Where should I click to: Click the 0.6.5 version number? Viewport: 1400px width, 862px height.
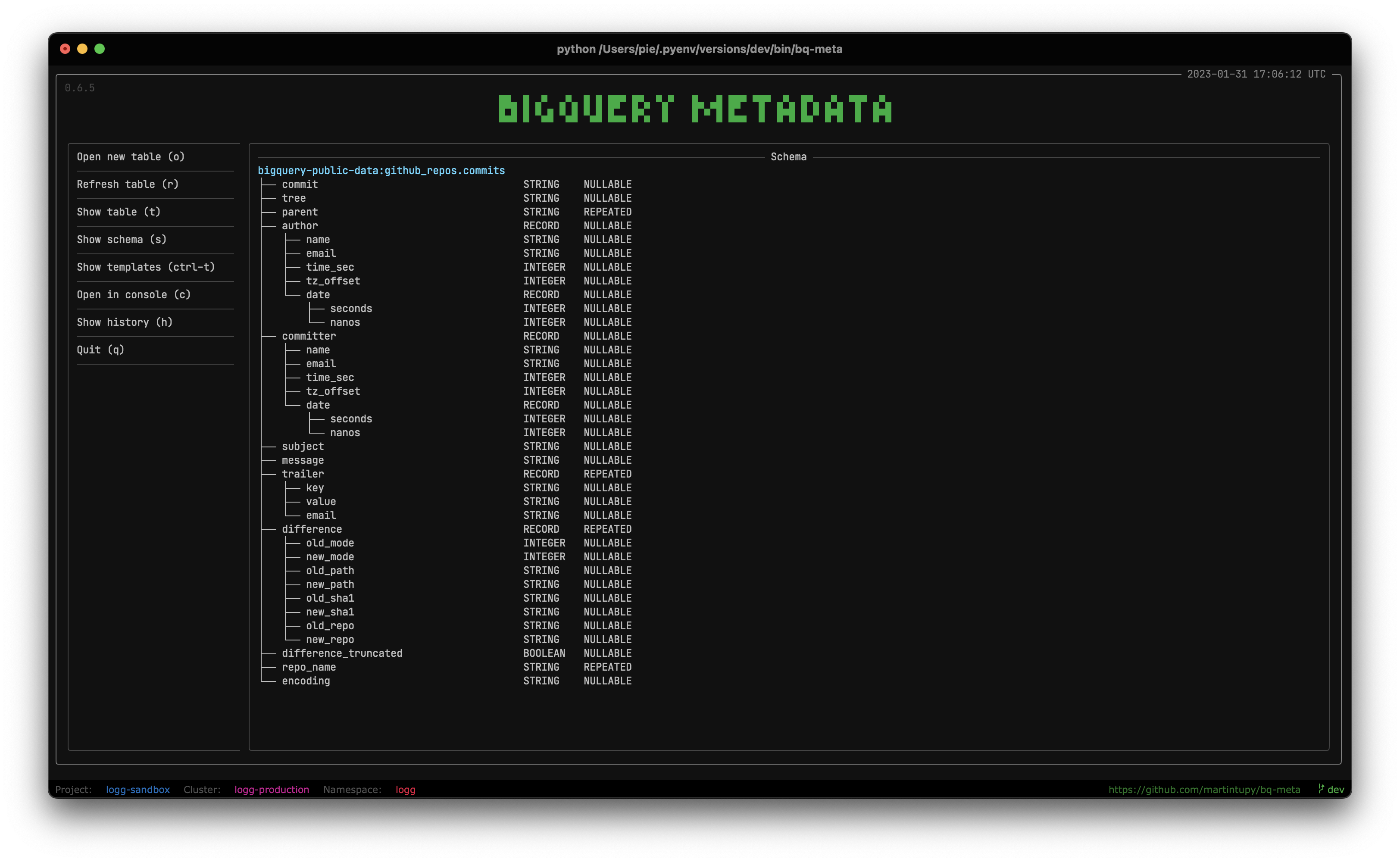click(x=80, y=88)
